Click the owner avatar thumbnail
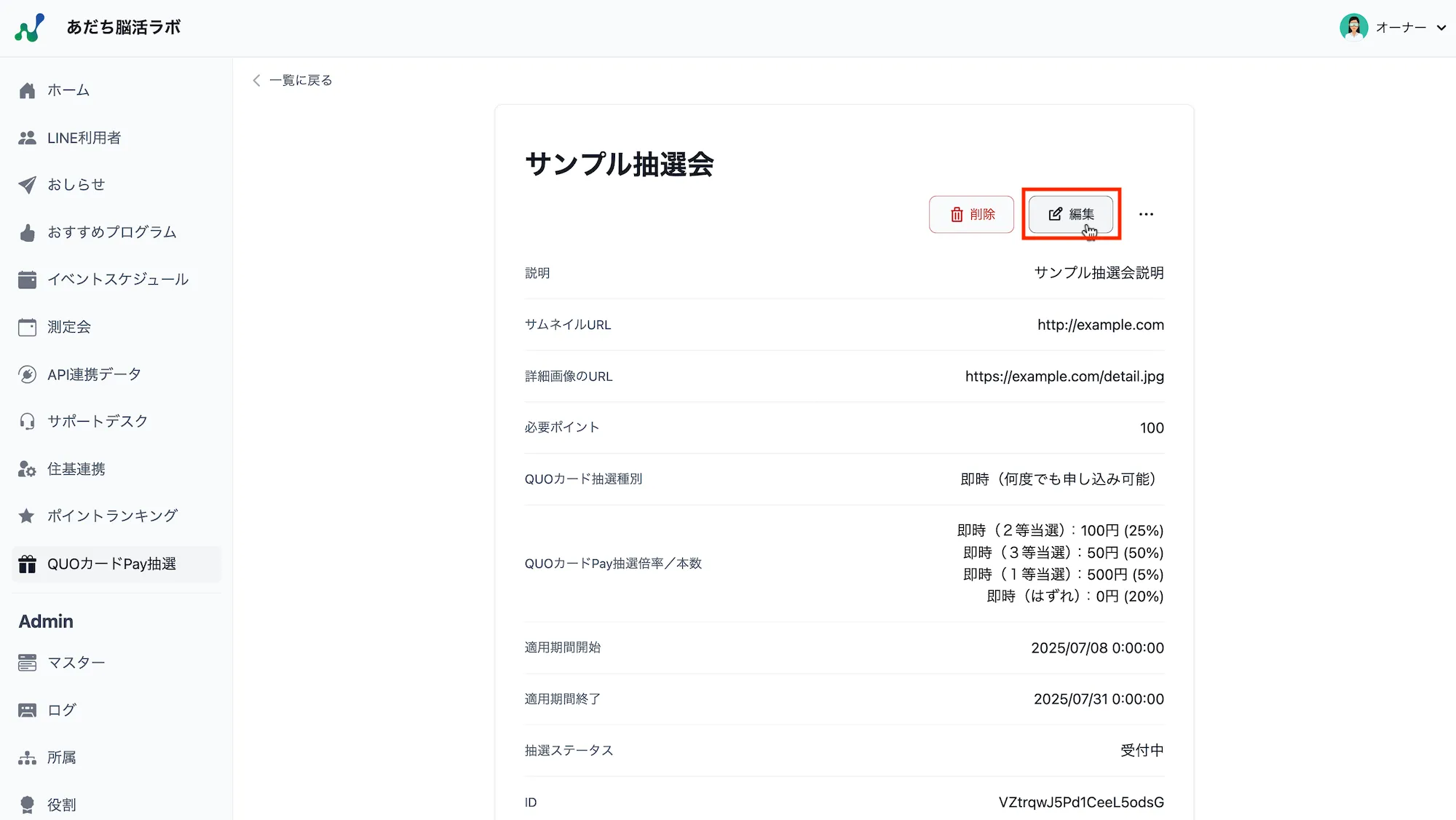 coord(1353,27)
